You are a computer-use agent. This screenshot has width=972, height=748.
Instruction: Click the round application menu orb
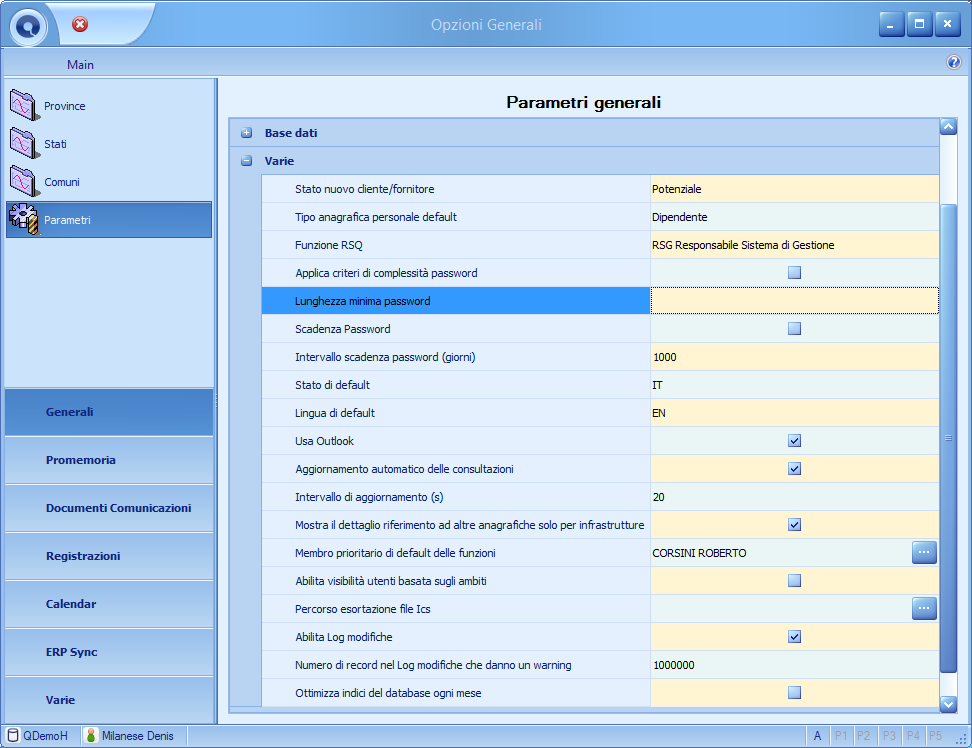[28, 26]
